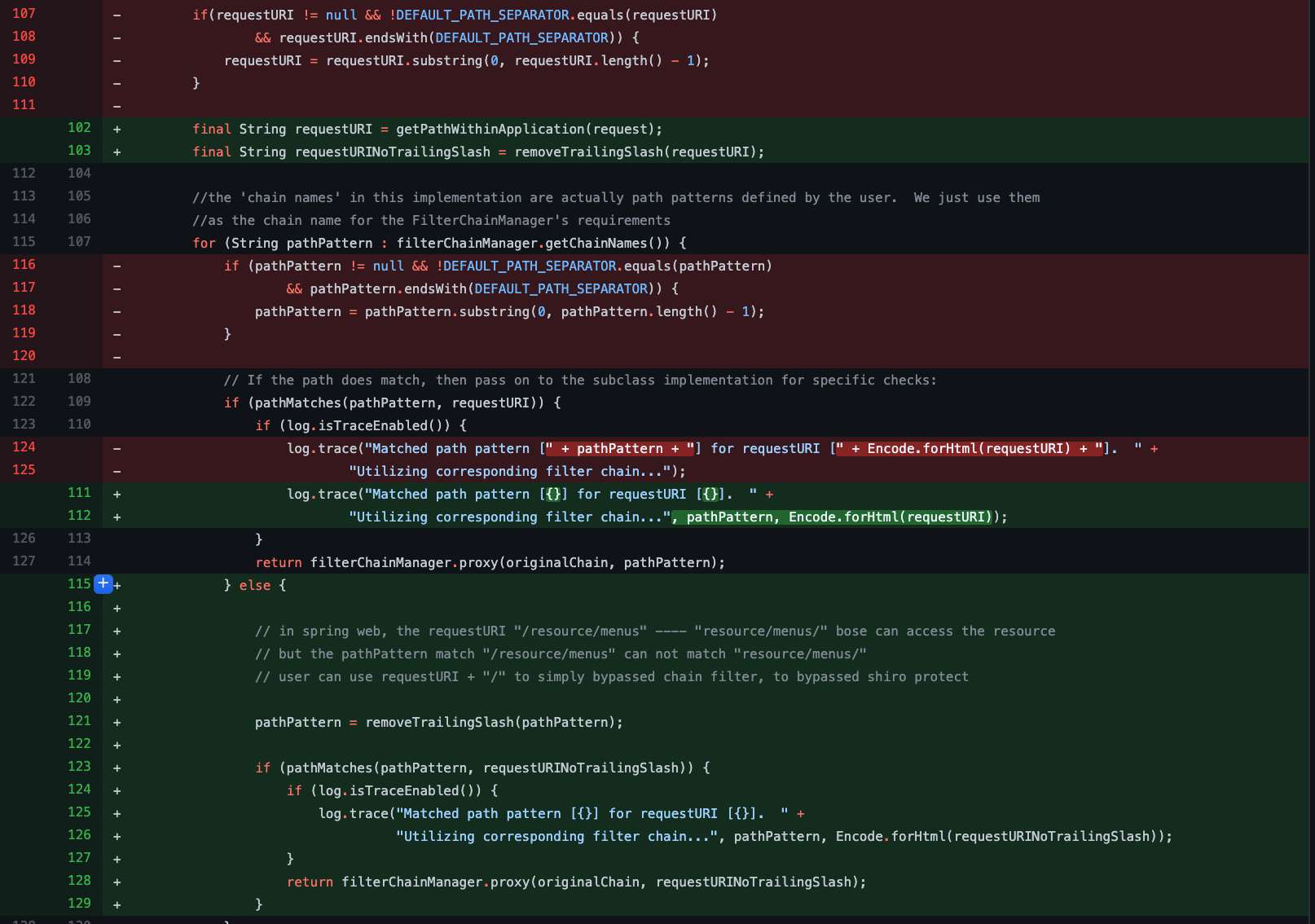Click return statement using requestURINoTrailingSlash on line 128
The height and width of the screenshot is (924, 1315).
point(575,882)
